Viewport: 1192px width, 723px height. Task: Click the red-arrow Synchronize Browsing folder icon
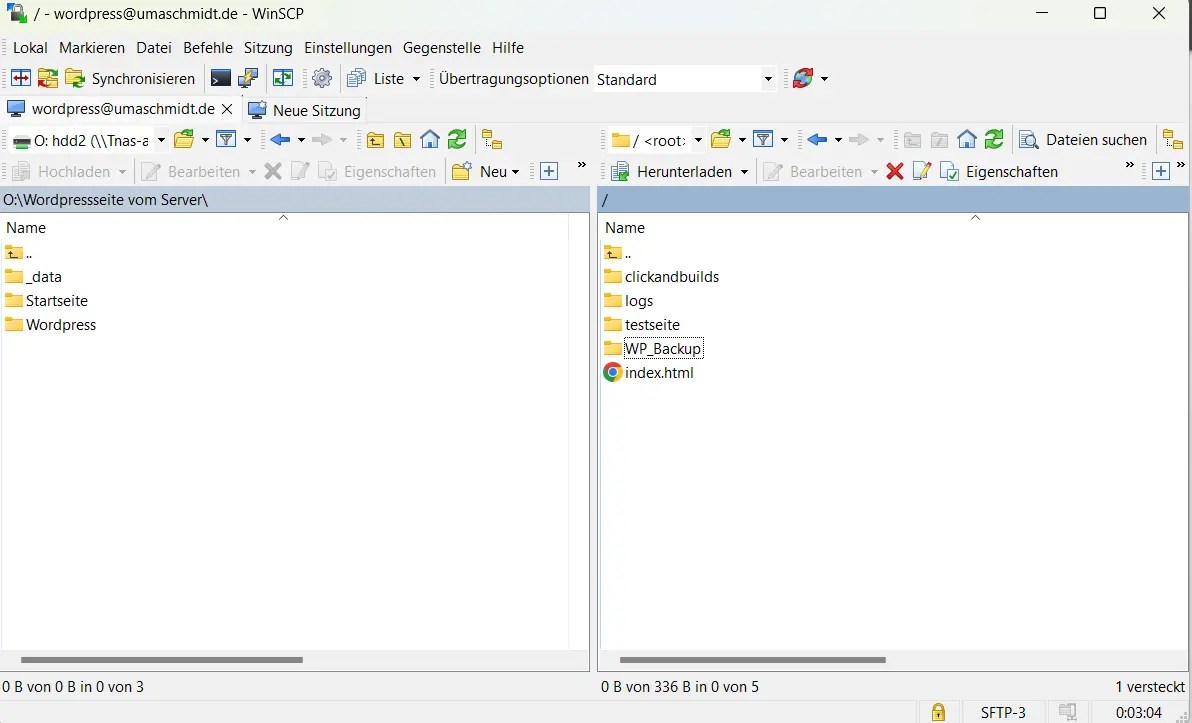pyautogui.click(x=48, y=78)
